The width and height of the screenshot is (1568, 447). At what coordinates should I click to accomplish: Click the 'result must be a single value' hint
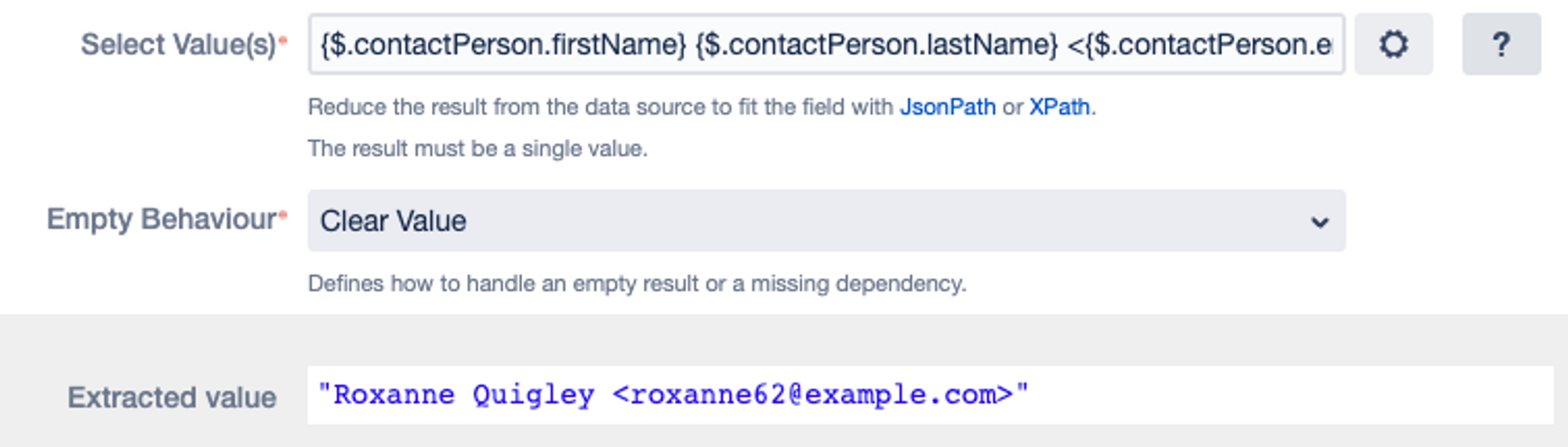(477, 148)
